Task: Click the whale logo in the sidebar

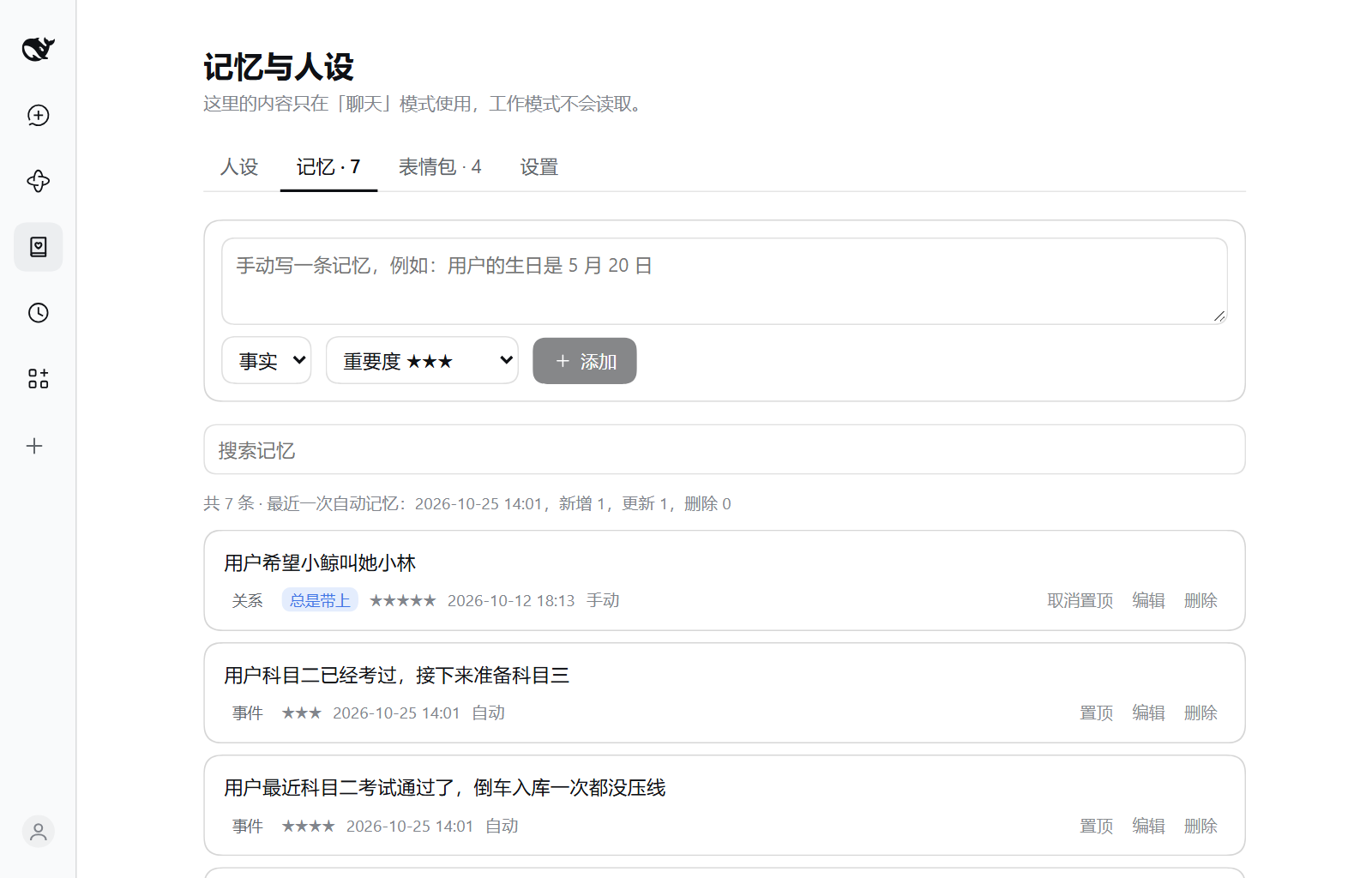Action: (x=38, y=49)
